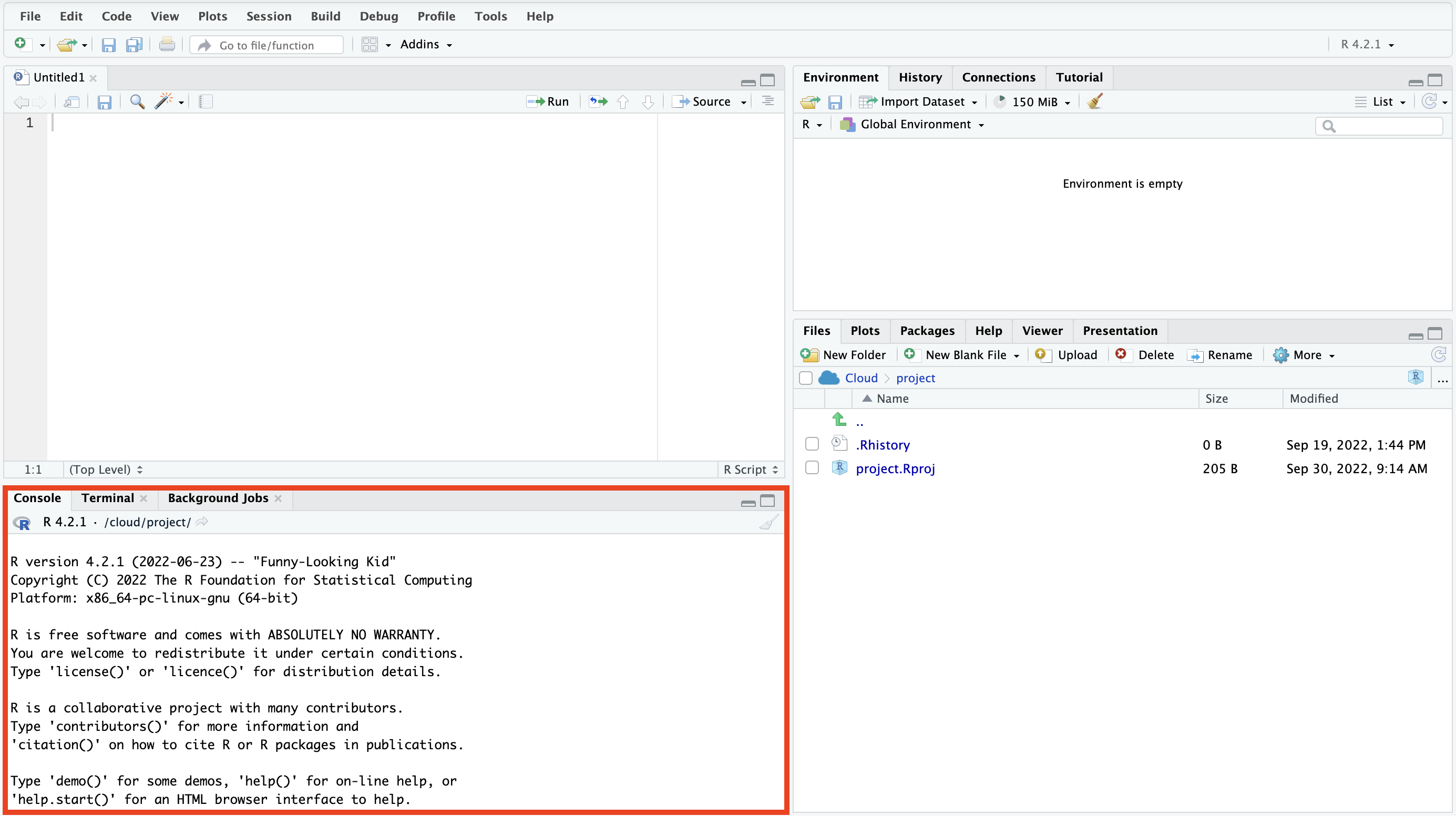Toggle the select-all checkbox in the Files pane

(x=805, y=378)
